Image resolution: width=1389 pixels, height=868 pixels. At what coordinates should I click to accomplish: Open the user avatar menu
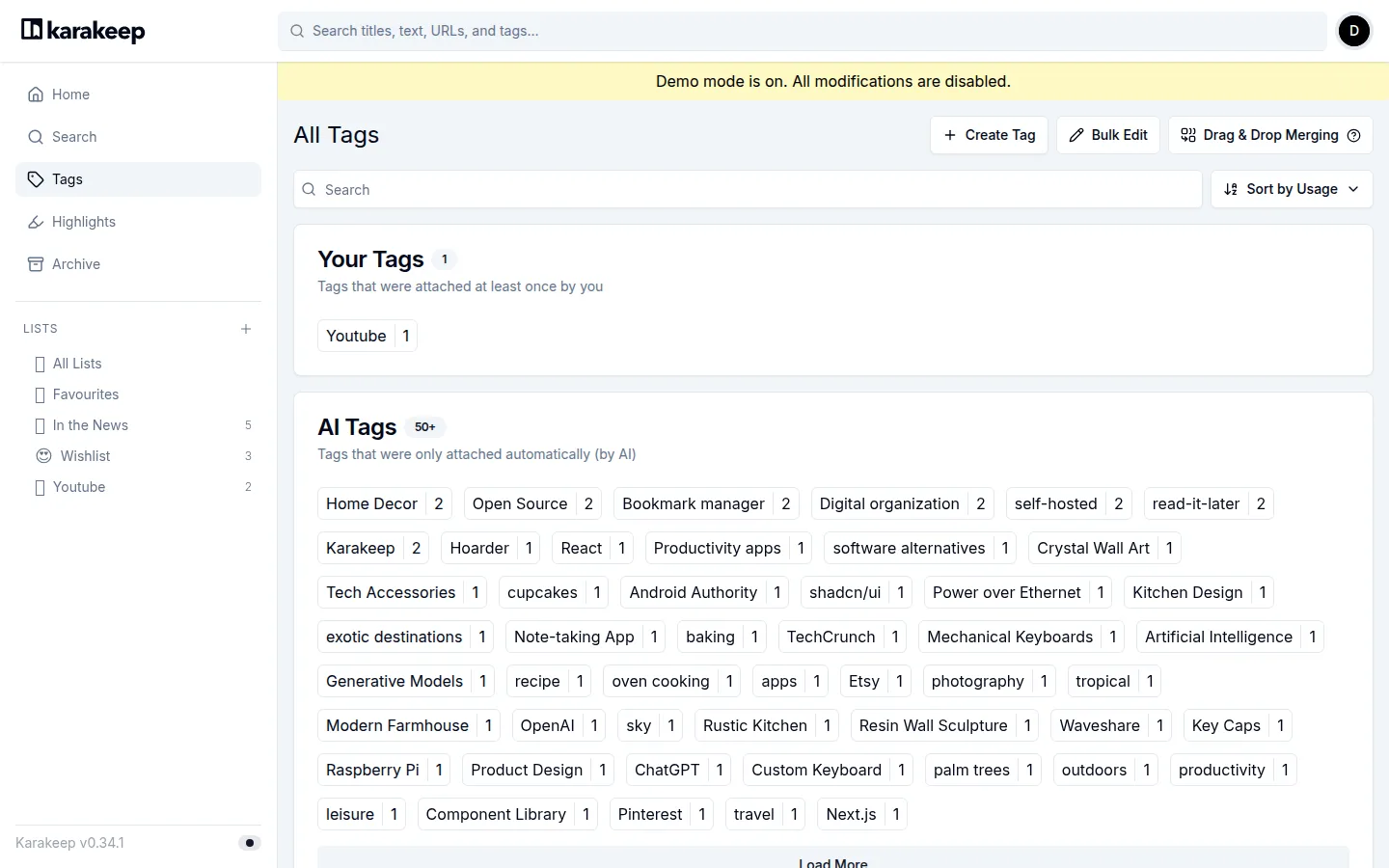pyautogui.click(x=1354, y=31)
